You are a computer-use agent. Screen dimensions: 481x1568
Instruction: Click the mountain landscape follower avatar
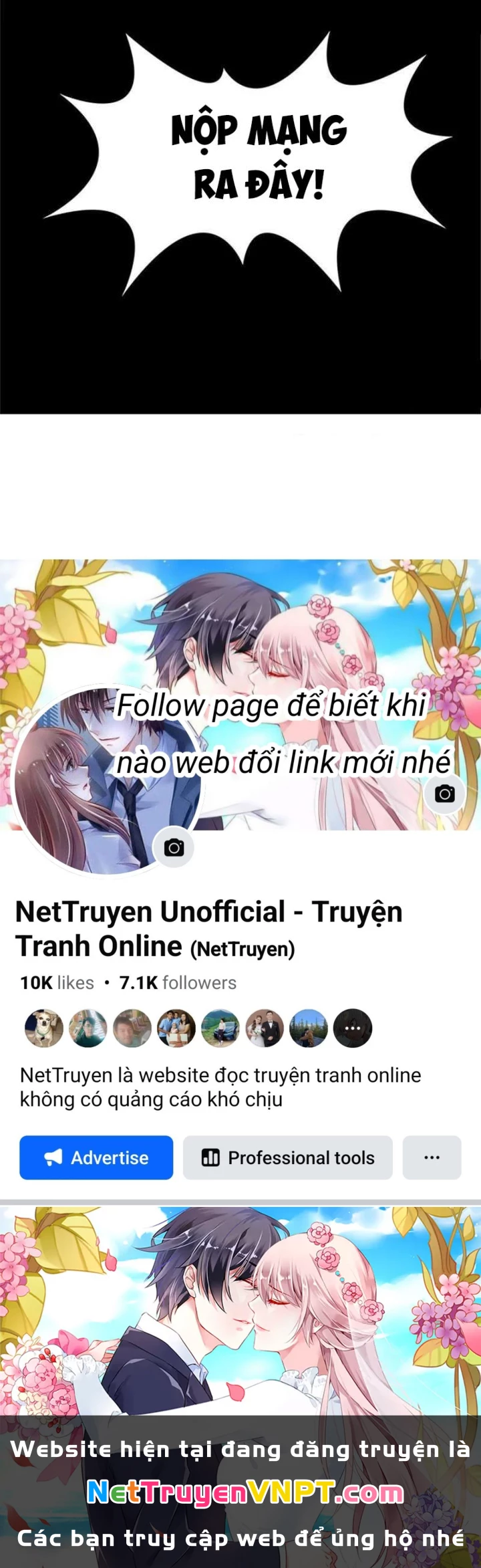(x=309, y=1028)
